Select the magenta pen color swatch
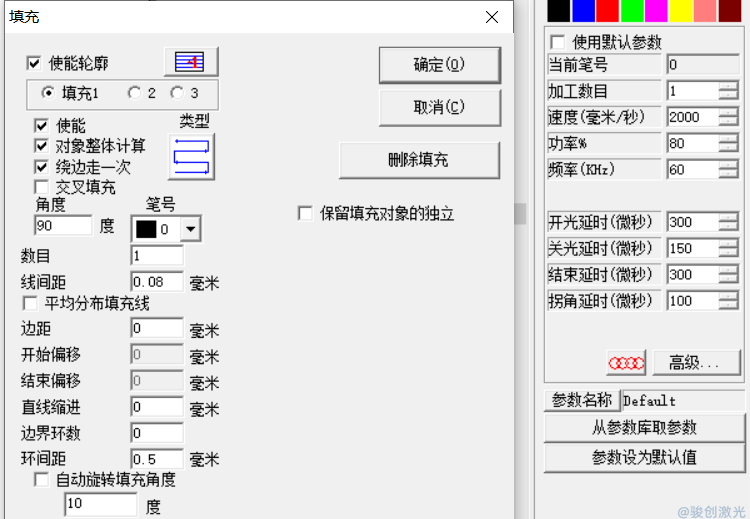 (x=656, y=11)
